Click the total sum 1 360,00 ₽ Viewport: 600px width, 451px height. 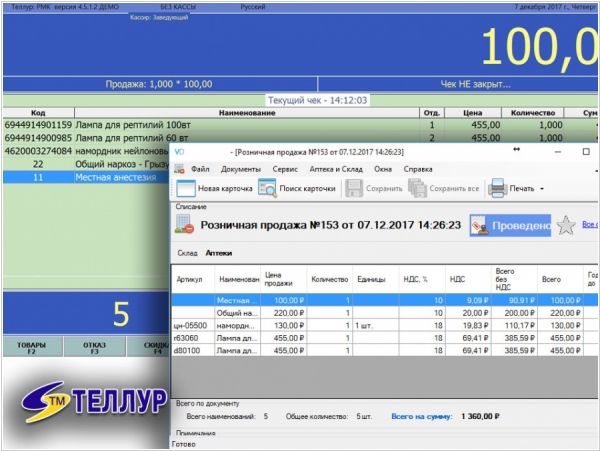click(480, 416)
